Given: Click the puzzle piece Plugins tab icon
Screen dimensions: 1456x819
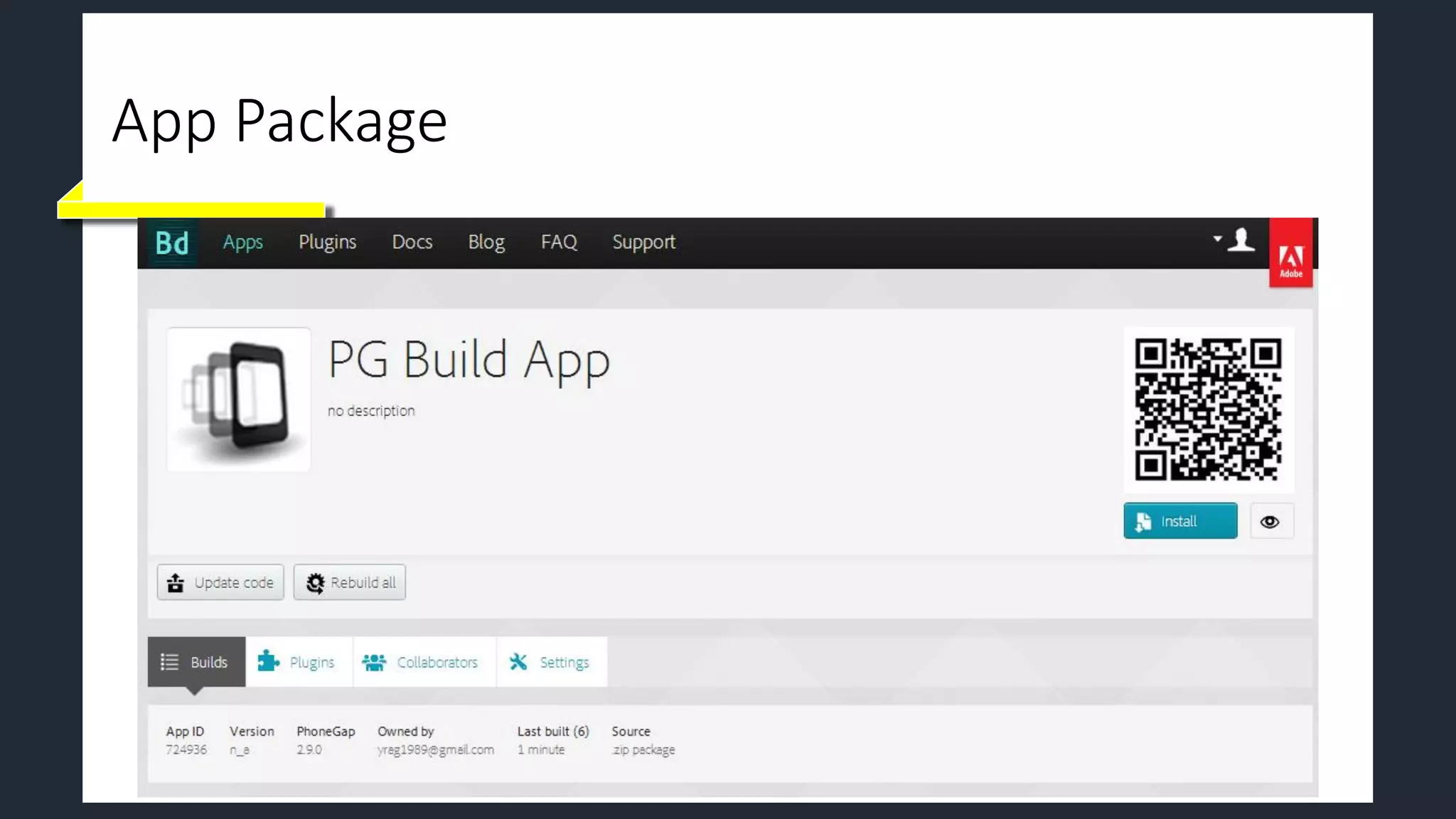Looking at the screenshot, I should coord(268,661).
